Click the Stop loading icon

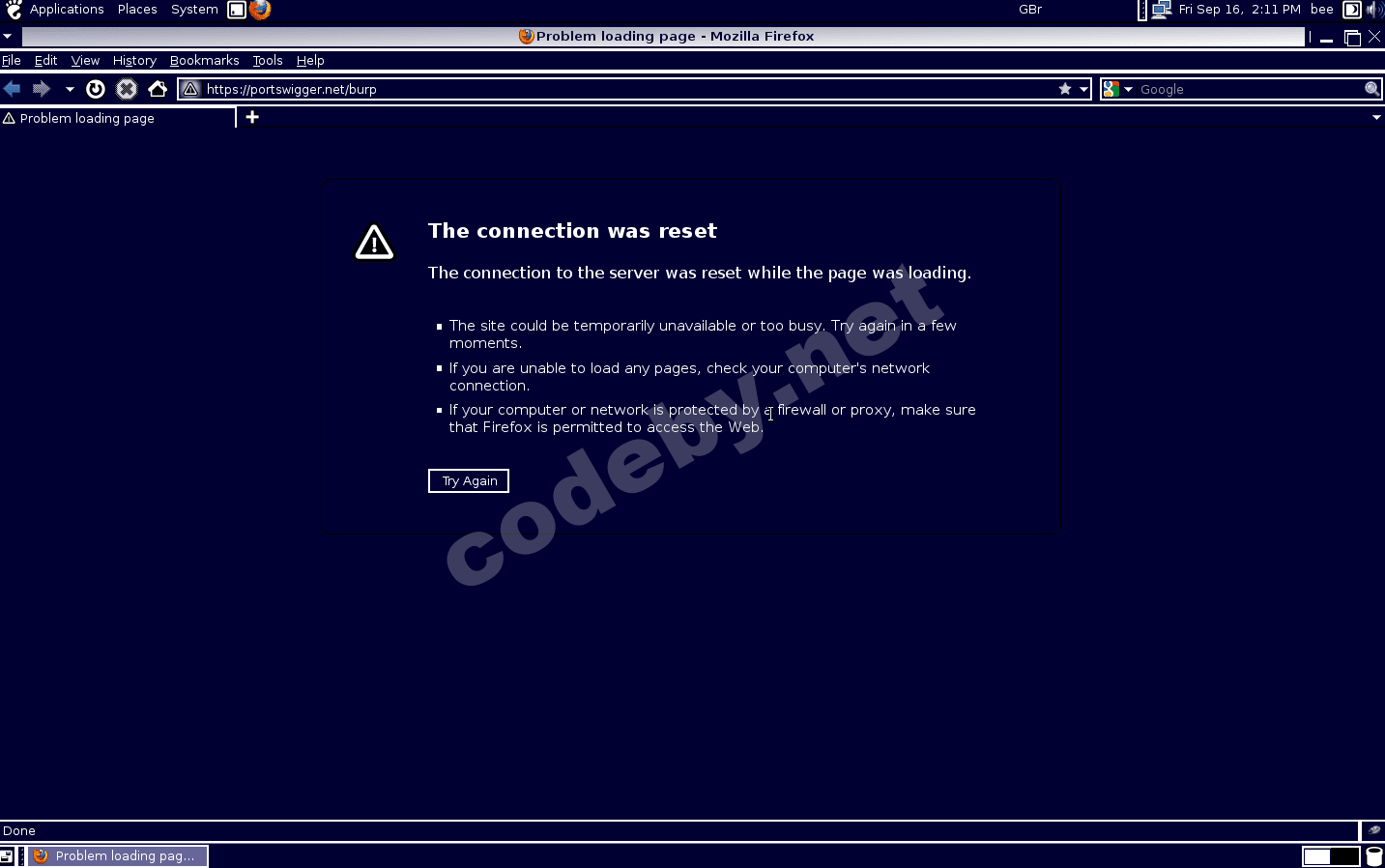pos(127,89)
